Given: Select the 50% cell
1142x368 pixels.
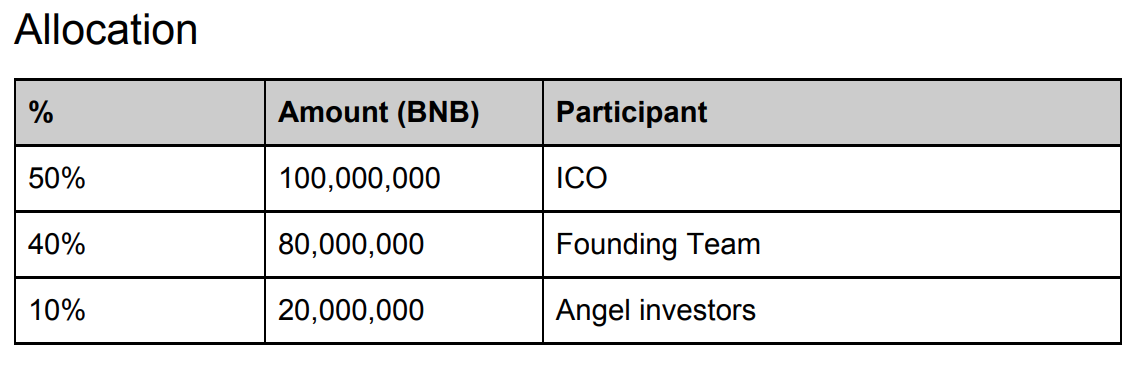Looking at the screenshot, I should [140, 179].
